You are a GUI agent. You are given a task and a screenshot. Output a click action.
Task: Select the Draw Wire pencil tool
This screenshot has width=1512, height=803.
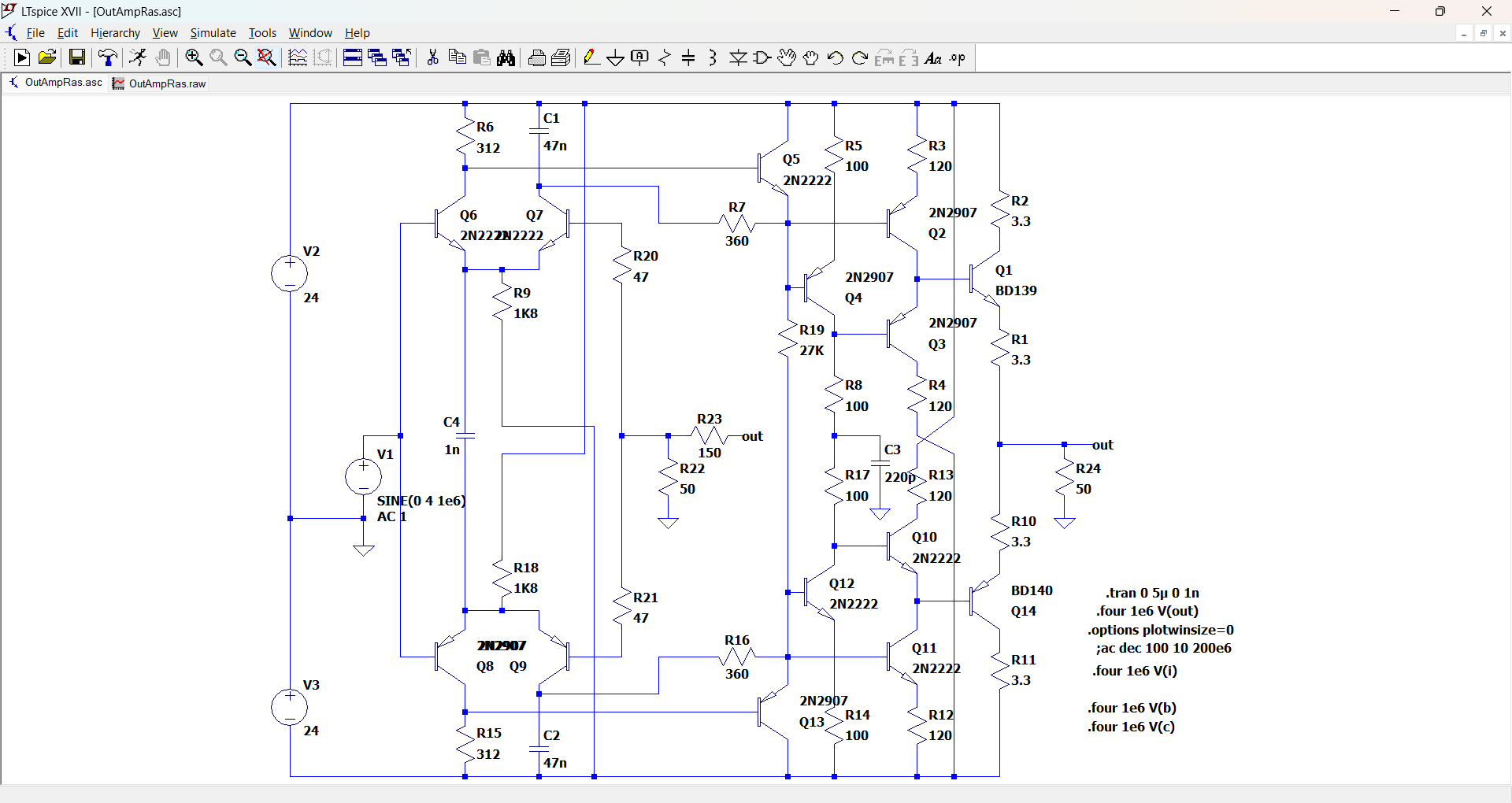click(x=591, y=57)
